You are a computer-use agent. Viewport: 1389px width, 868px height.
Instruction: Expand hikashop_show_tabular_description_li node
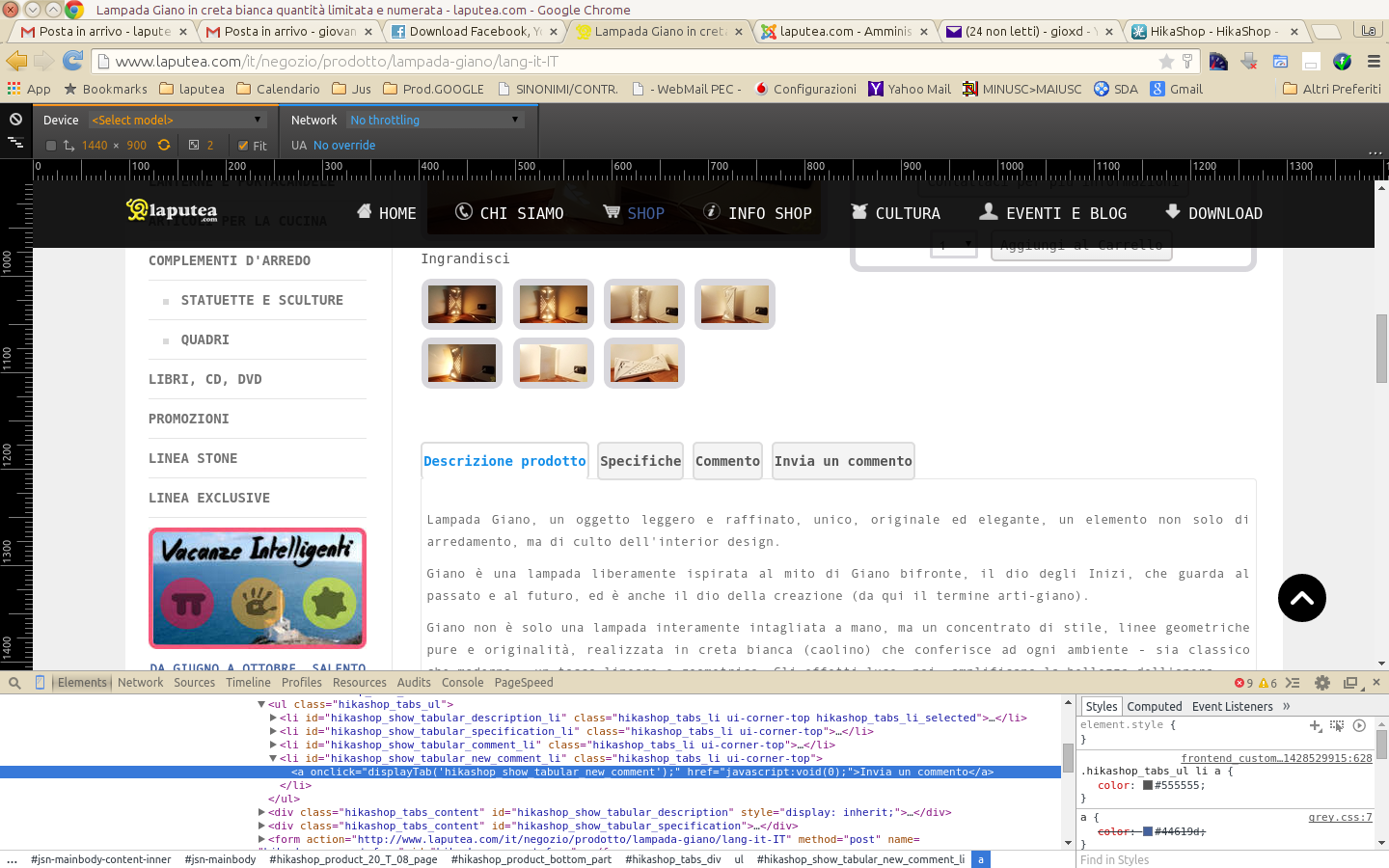pyautogui.click(x=273, y=718)
